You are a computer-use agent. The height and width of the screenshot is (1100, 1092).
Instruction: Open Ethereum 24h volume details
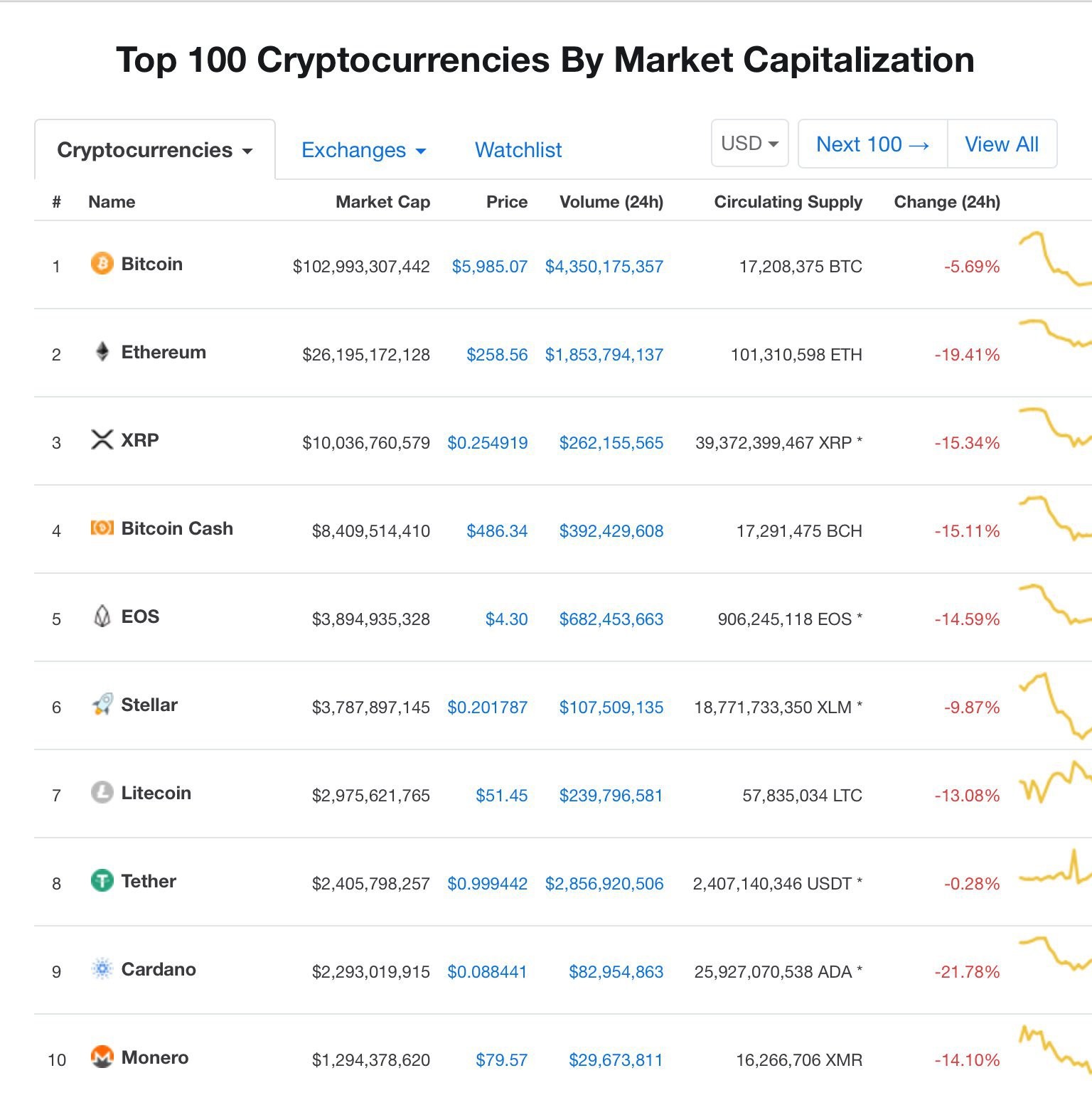(604, 353)
